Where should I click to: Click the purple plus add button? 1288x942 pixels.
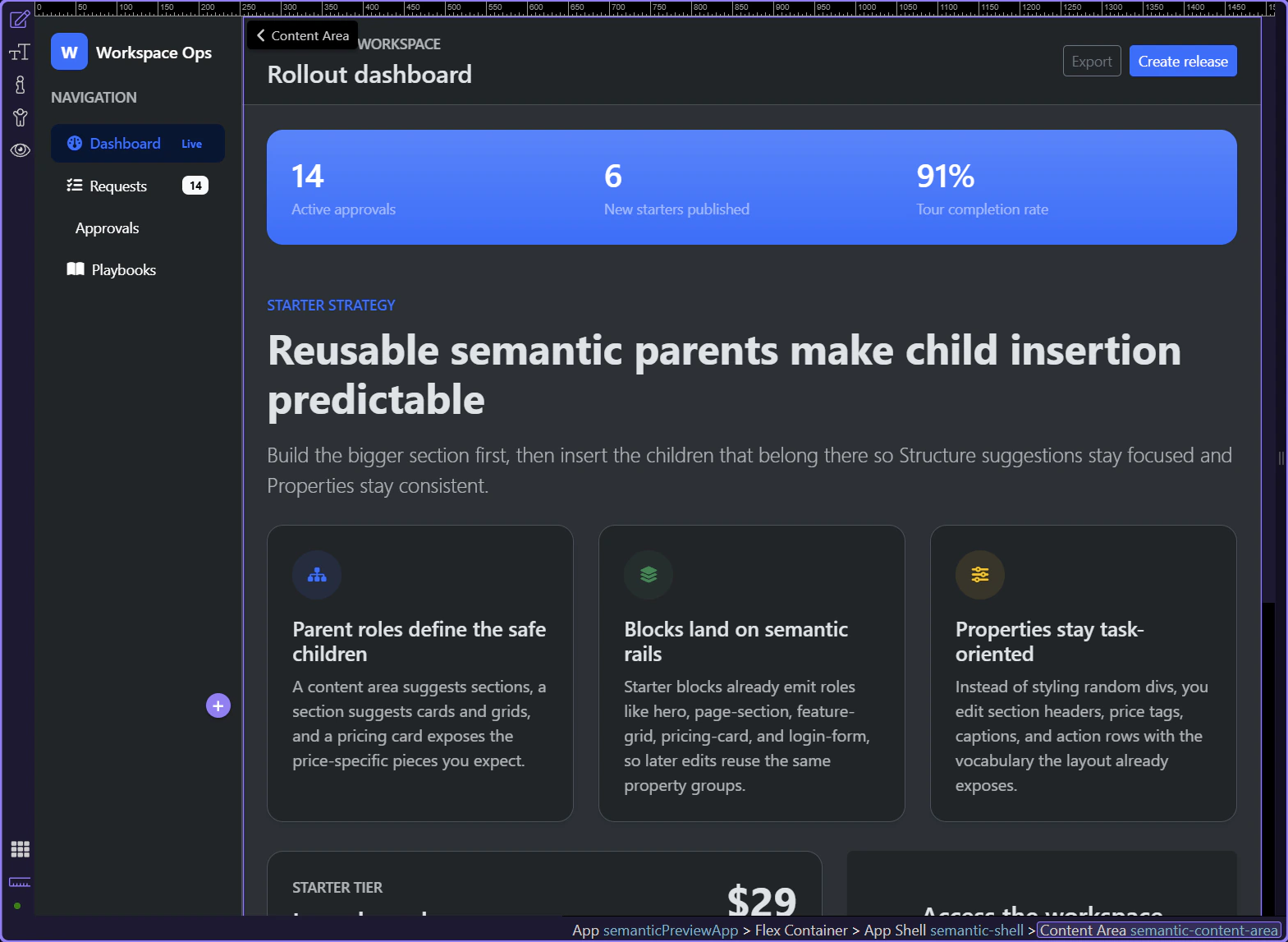point(218,705)
